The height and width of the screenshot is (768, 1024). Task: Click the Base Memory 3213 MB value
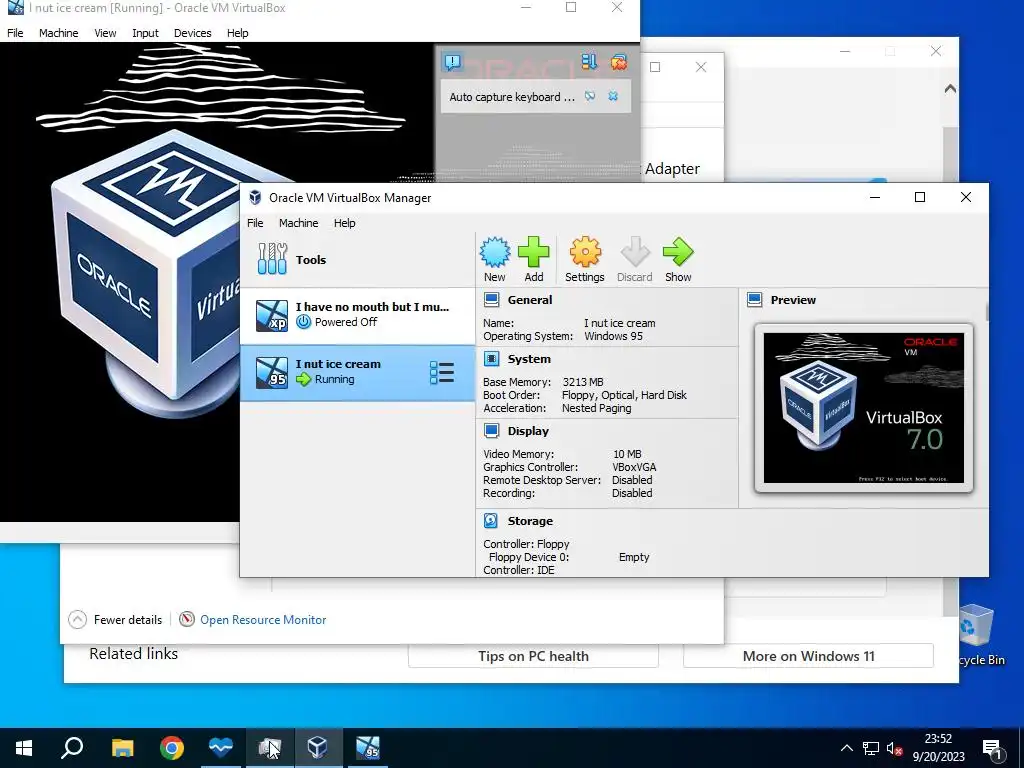(x=583, y=382)
